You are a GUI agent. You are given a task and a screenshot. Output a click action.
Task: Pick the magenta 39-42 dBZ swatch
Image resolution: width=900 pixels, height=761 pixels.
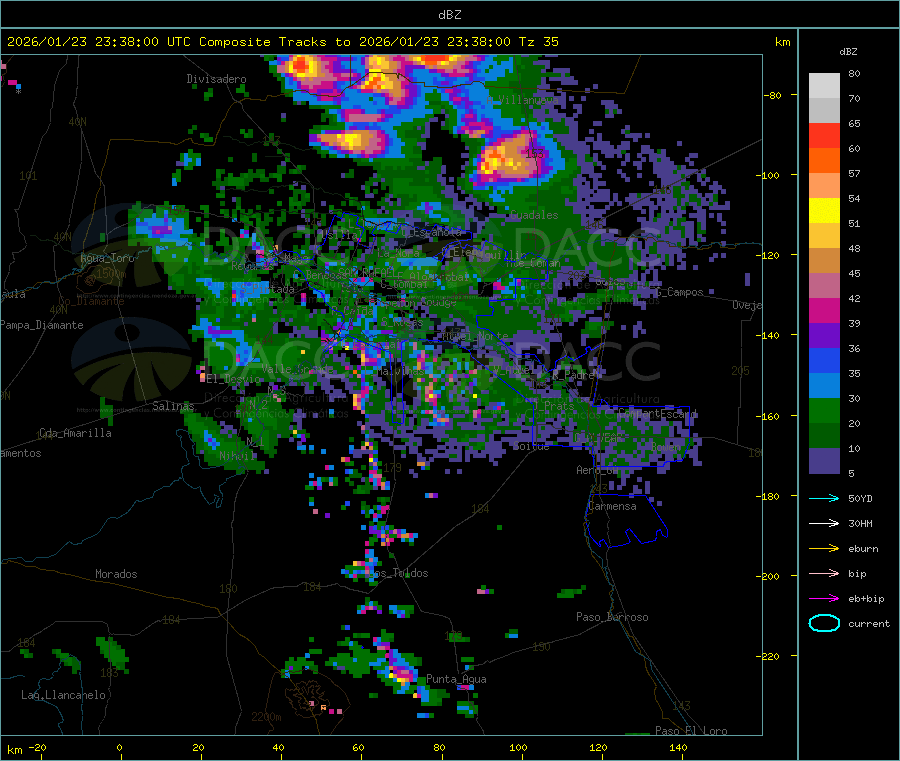[824, 310]
